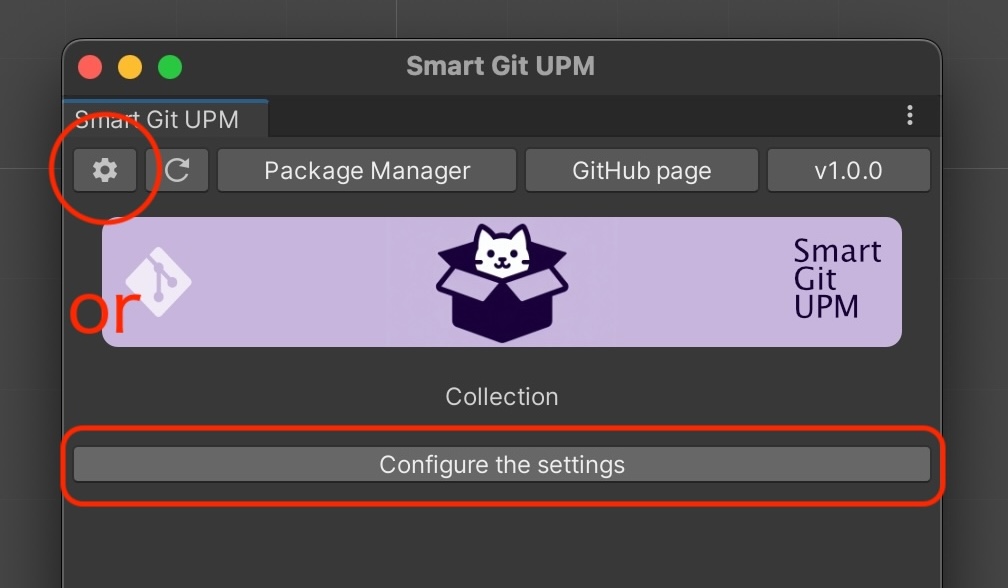Visit the GitHub page
1008x588 pixels.
641,169
